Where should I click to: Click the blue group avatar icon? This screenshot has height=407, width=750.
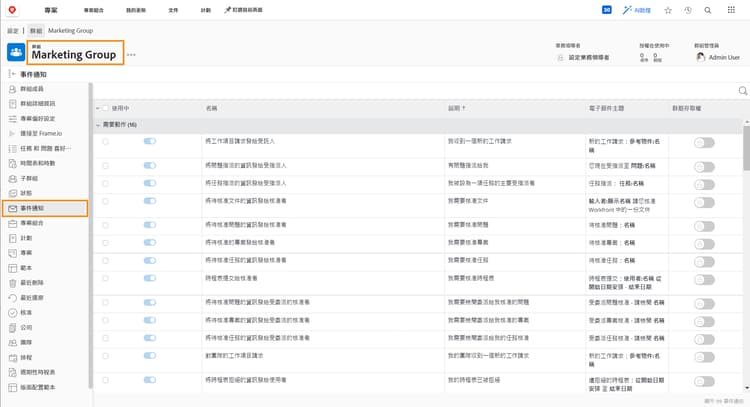click(16, 52)
